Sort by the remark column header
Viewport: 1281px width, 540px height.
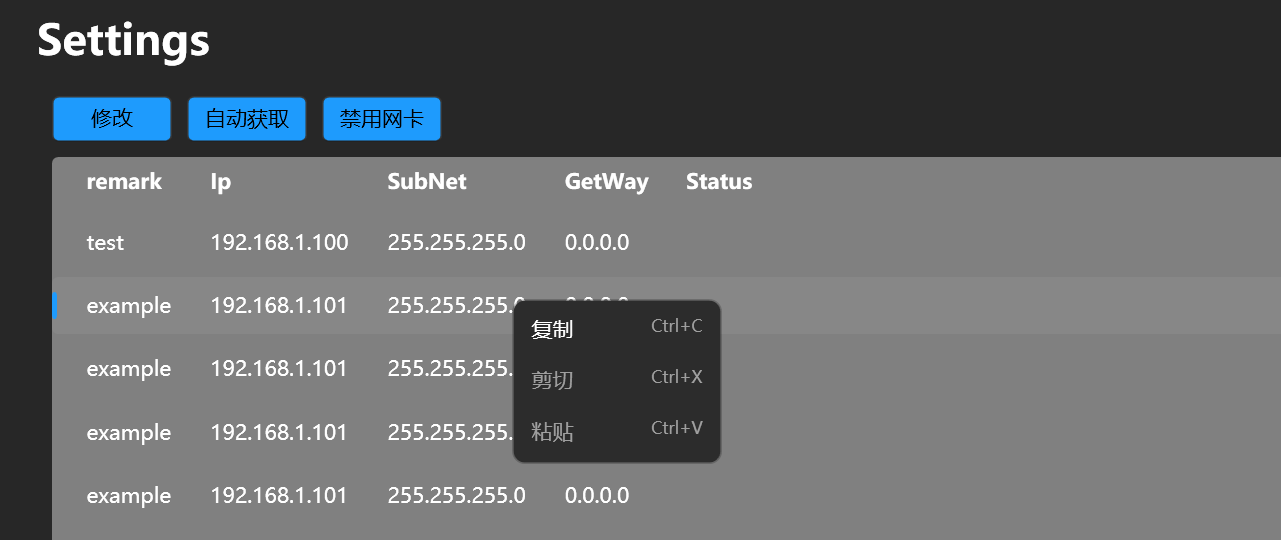click(124, 182)
